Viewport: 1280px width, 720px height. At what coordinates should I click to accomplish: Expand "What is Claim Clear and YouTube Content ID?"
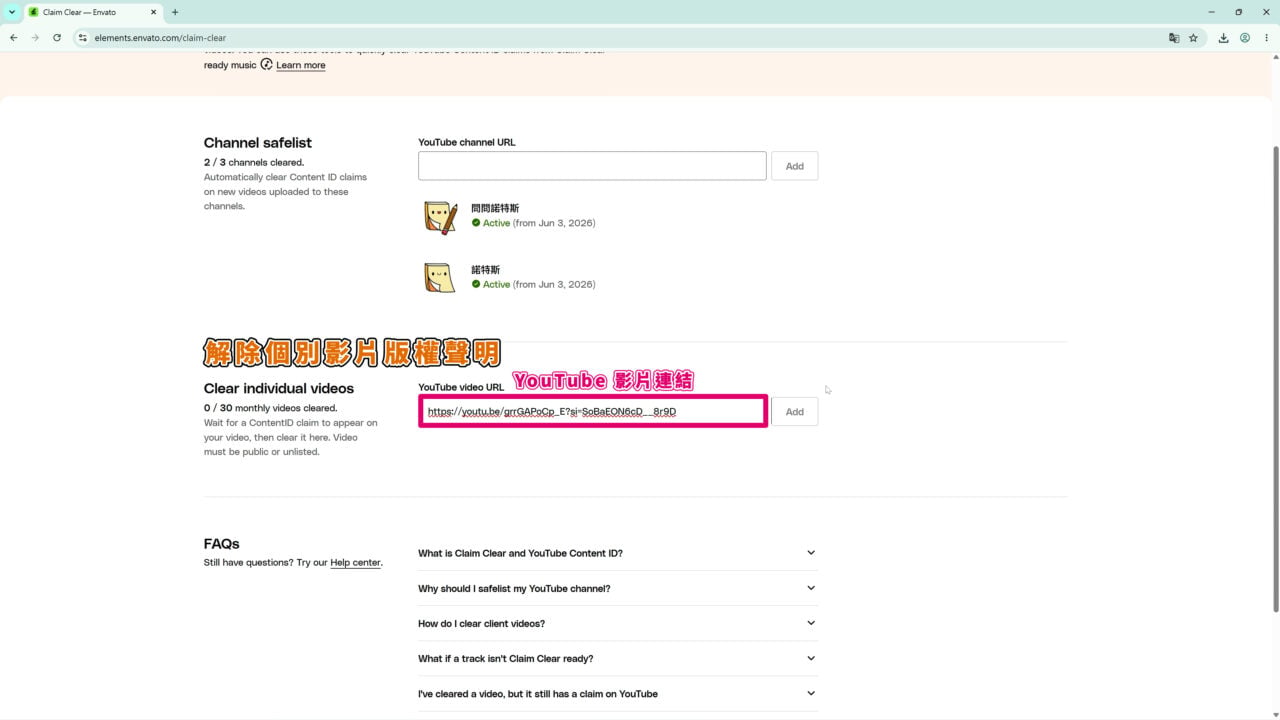click(x=618, y=553)
